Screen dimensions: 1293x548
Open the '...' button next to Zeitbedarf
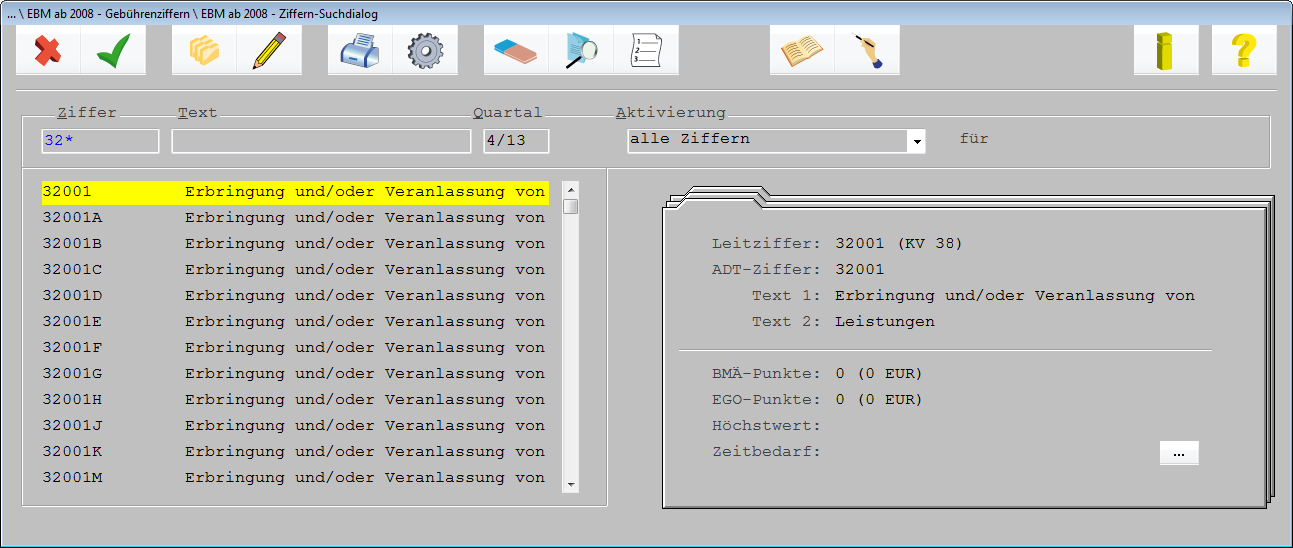click(x=1179, y=453)
